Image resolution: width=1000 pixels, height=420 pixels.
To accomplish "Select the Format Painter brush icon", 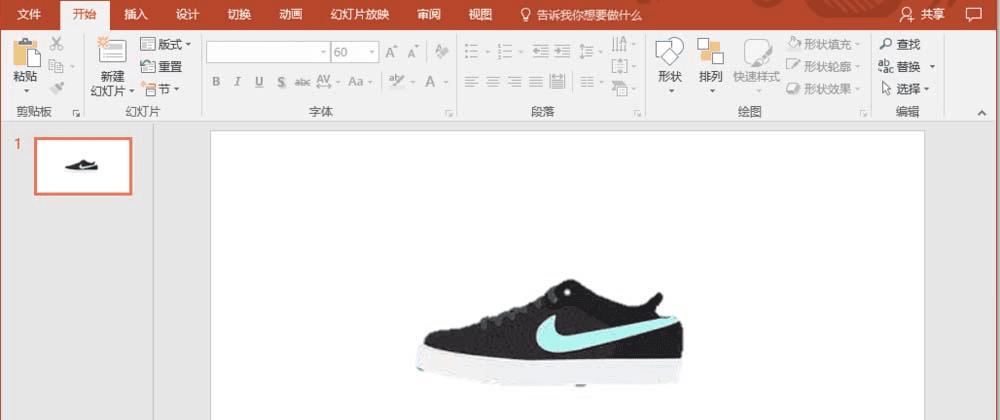I will [56, 87].
